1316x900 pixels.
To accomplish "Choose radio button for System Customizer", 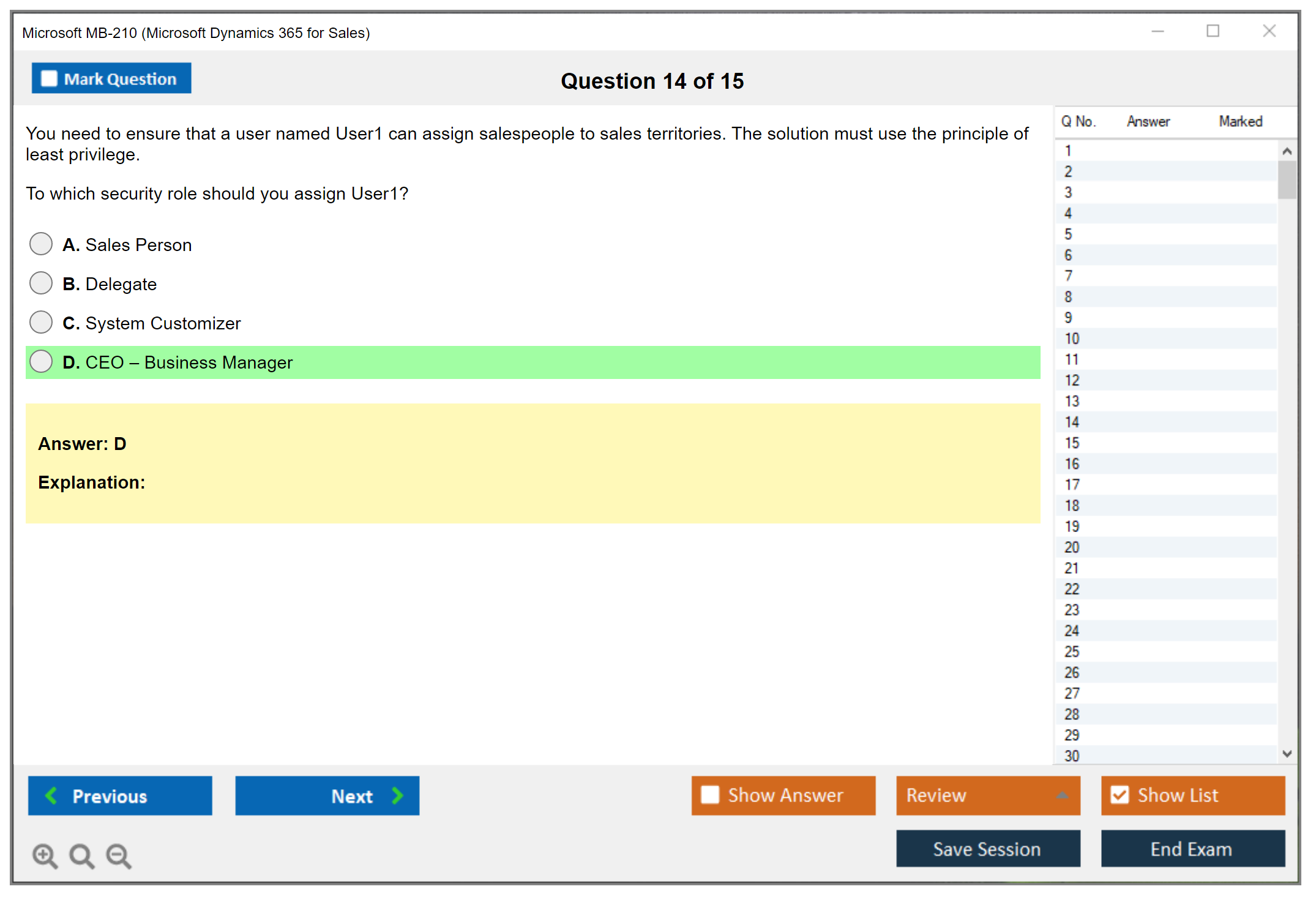I will coord(41,322).
